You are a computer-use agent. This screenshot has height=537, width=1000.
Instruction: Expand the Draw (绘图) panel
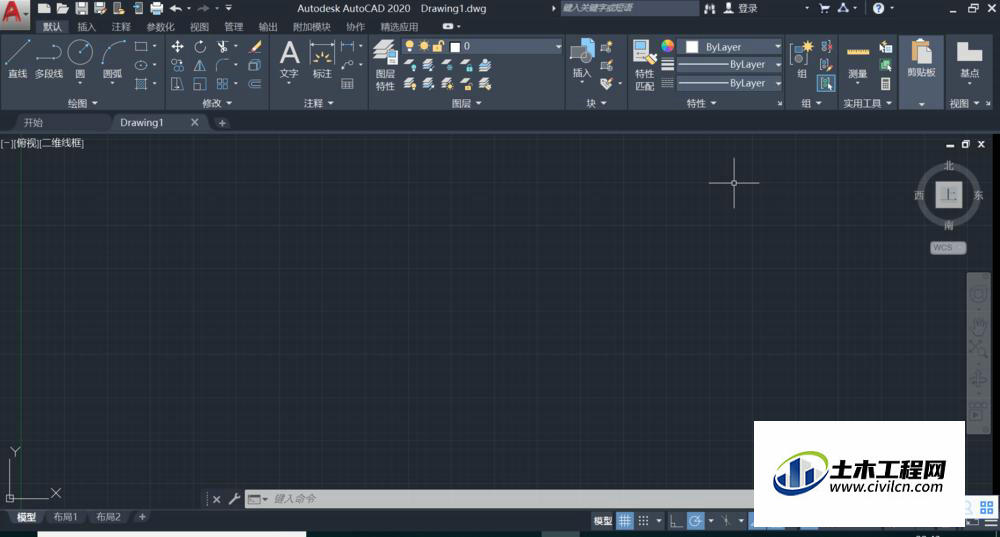[x=83, y=103]
